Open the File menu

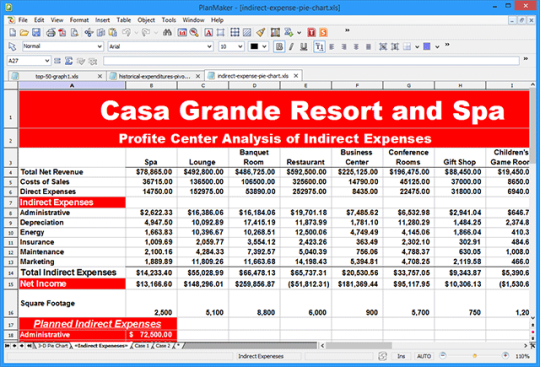point(23,20)
